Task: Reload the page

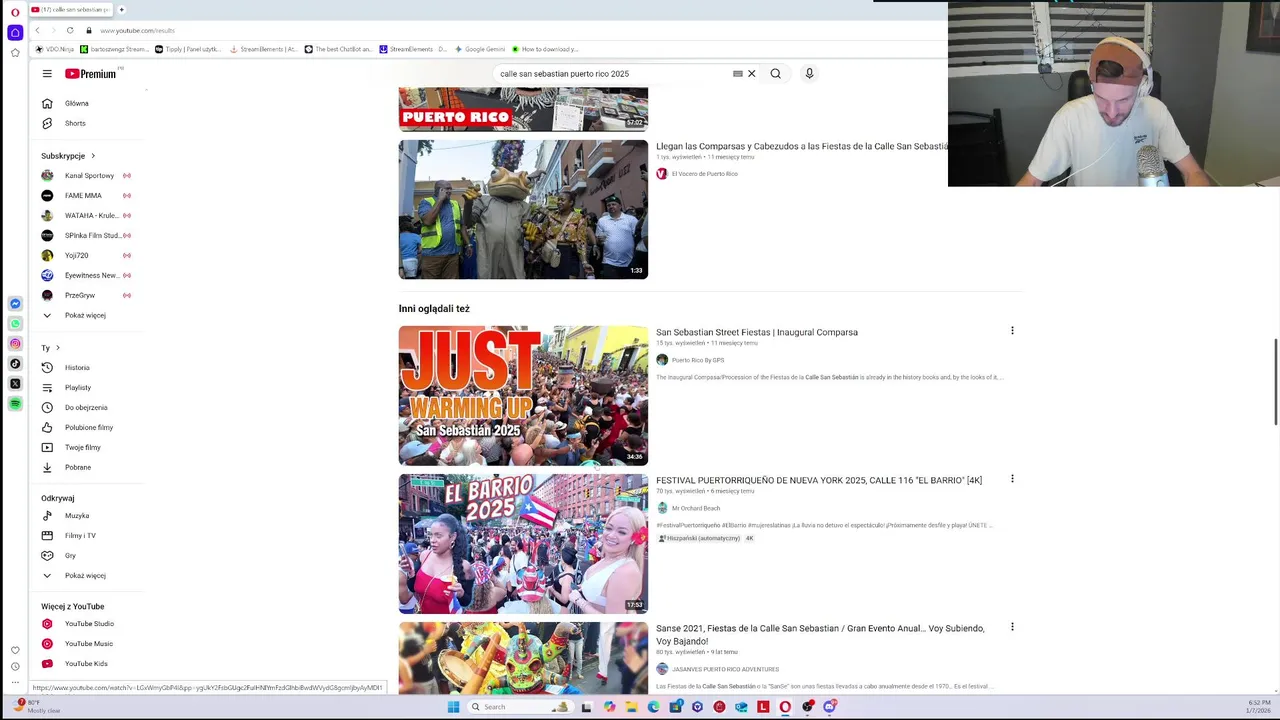Action: (x=70, y=30)
